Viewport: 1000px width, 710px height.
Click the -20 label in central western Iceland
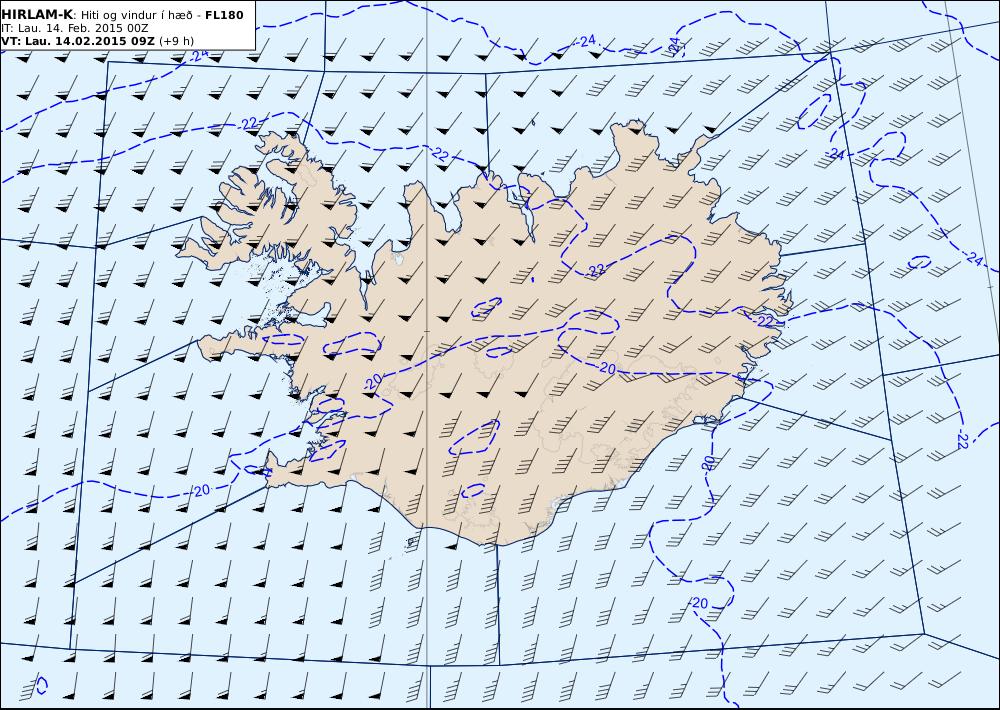point(373,381)
